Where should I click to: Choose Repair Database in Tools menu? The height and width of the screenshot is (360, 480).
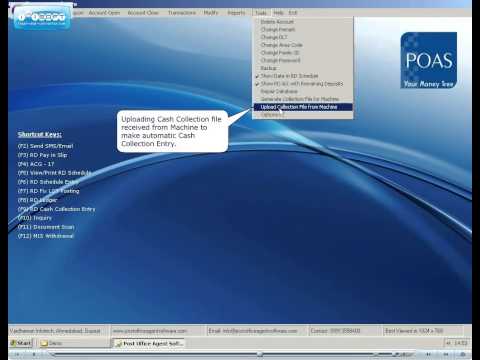279,91
